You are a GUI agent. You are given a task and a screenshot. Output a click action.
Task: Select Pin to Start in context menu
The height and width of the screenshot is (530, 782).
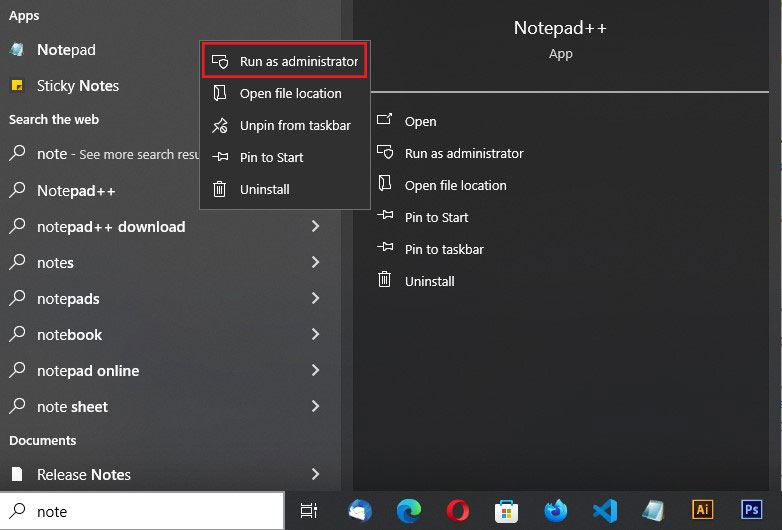285,158
